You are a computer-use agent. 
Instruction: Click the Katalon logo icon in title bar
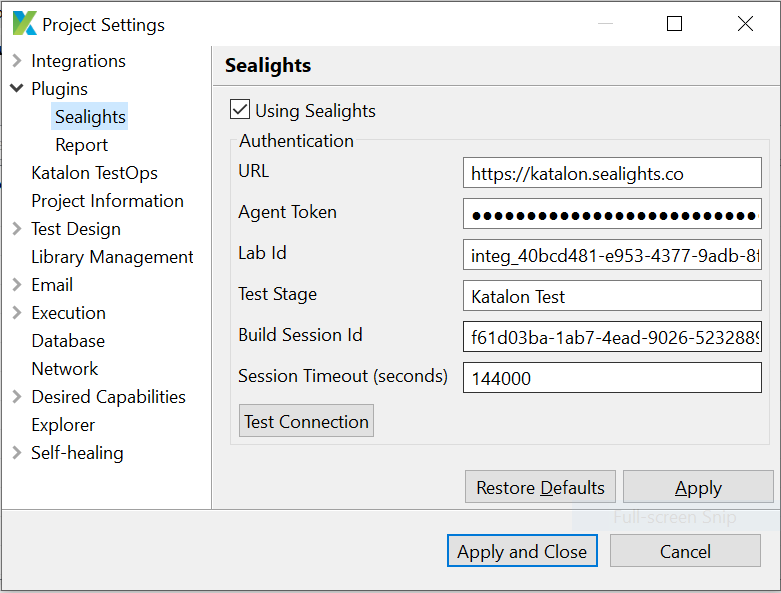coord(24,24)
